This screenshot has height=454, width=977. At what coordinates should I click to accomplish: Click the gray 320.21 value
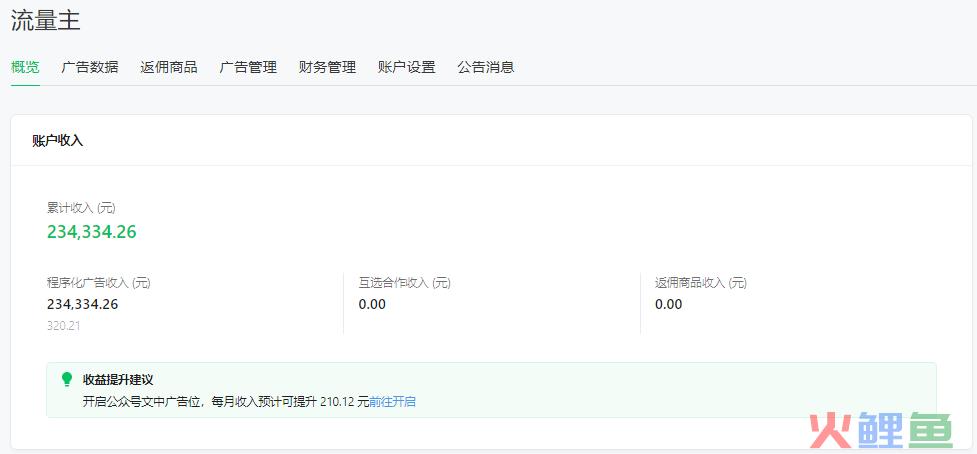pos(64,326)
